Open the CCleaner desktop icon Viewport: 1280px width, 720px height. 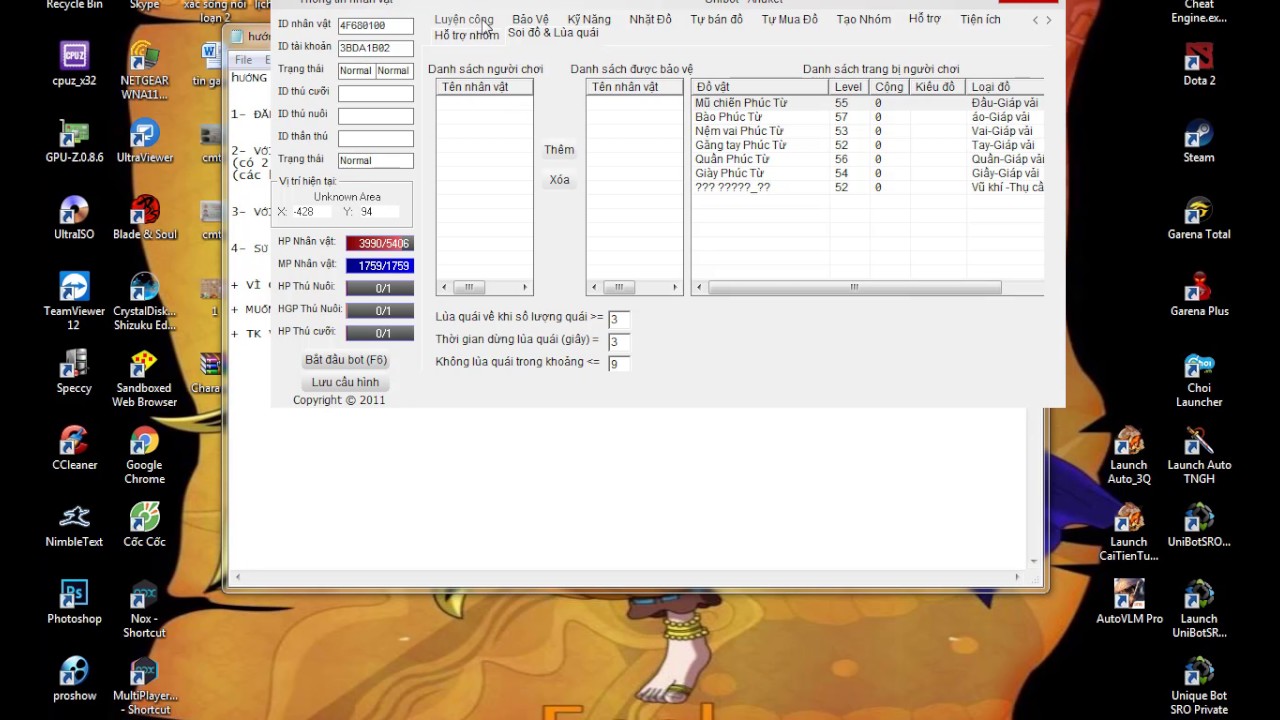[74, 448]
